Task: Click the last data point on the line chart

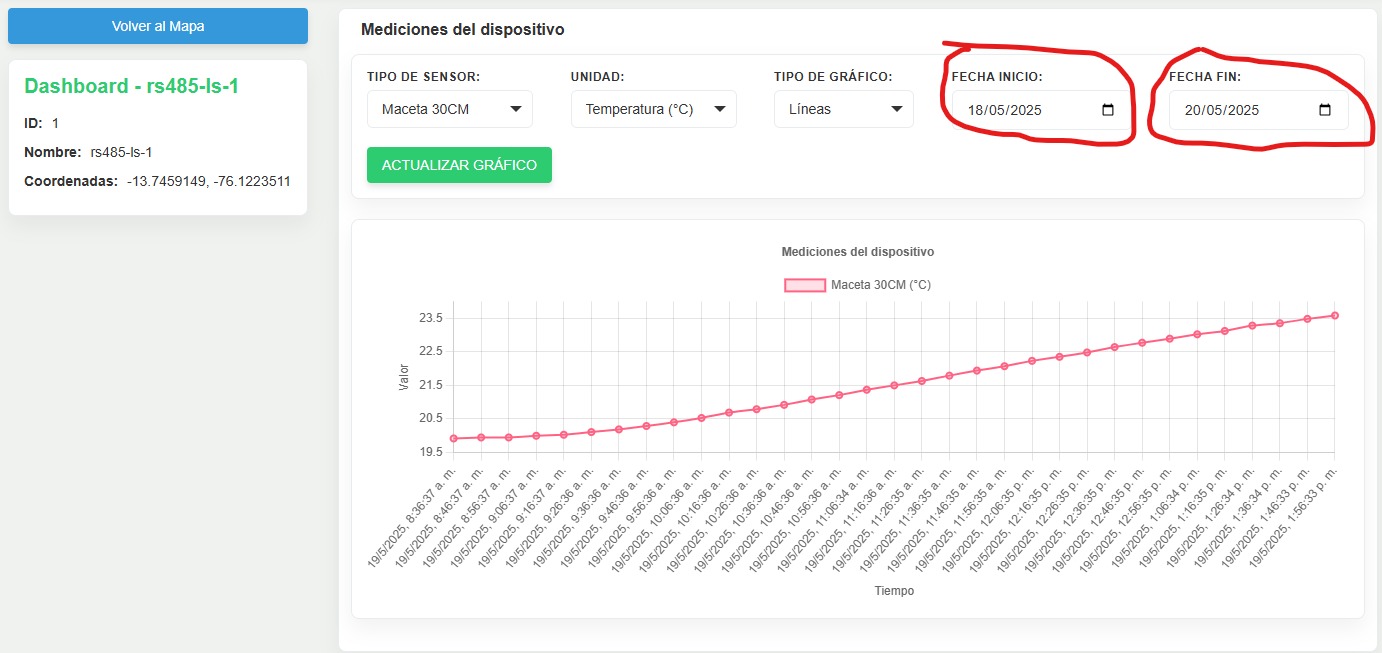Action: click(x=1336, y=314)
